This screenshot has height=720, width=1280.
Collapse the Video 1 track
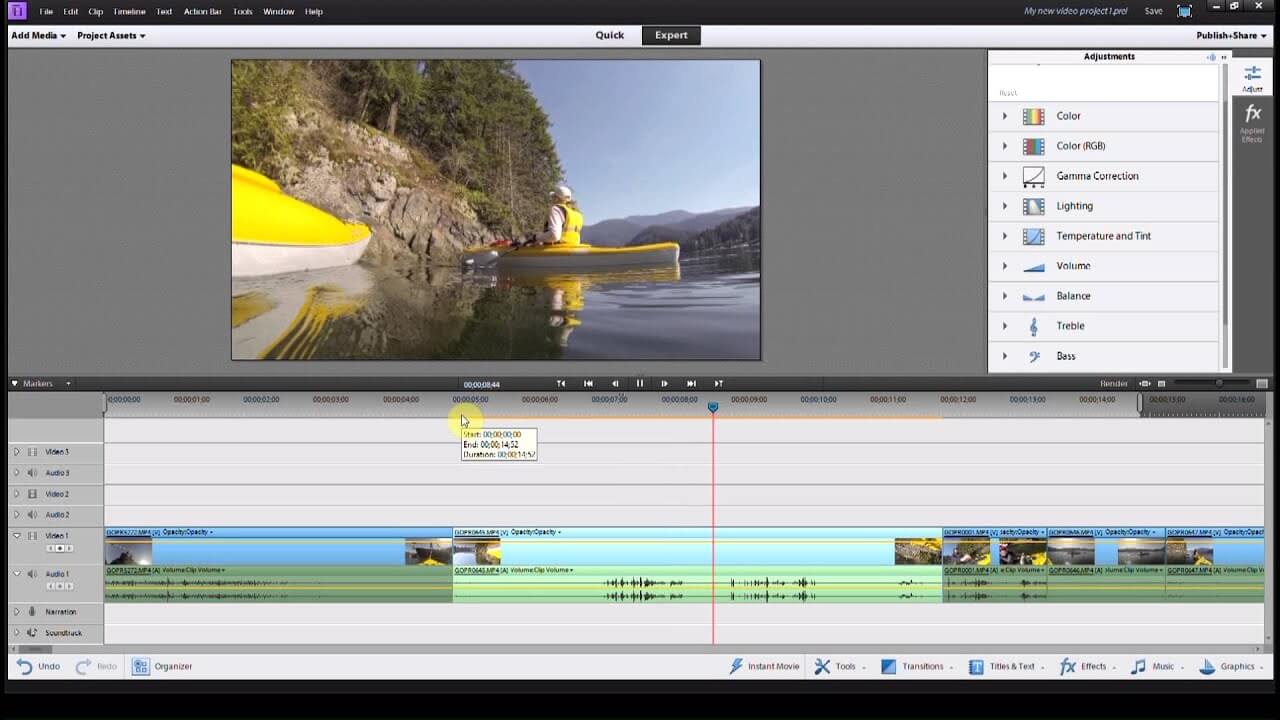pyautogui.click(x=16, y=536)
